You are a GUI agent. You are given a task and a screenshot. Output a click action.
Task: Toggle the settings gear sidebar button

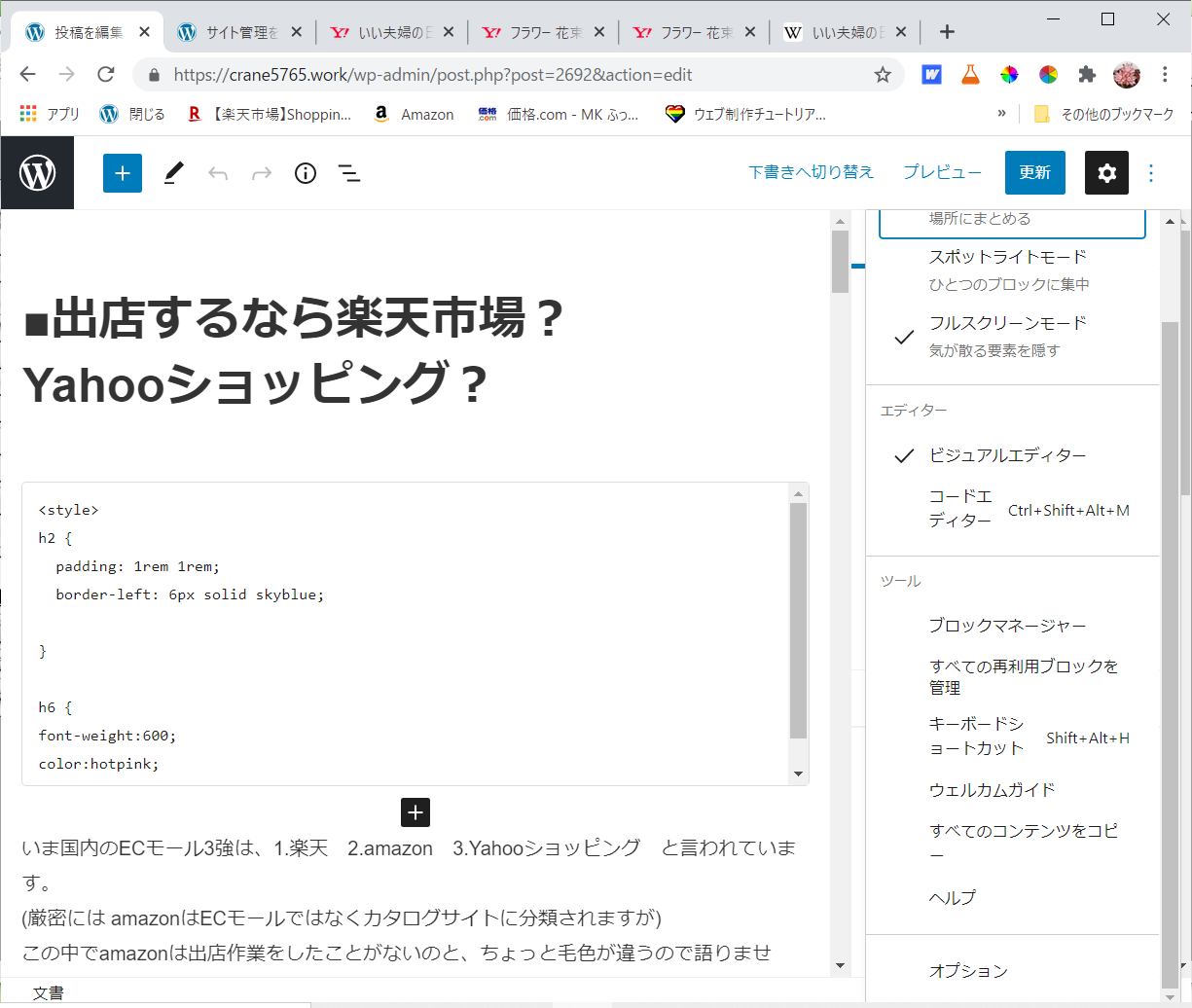tap(1106, 173)
